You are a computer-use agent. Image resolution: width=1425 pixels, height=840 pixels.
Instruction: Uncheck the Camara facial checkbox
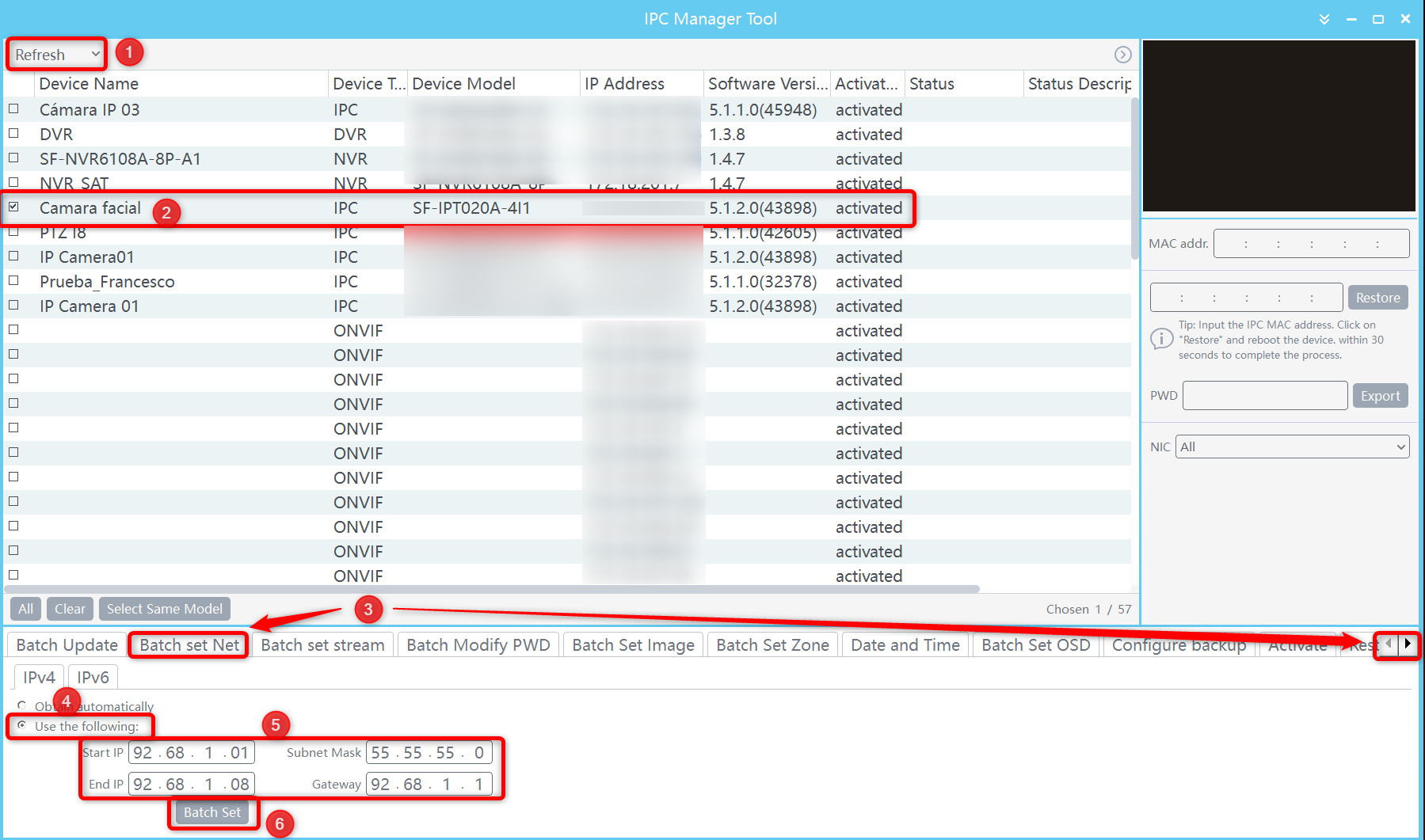click(x=13, y=207)
